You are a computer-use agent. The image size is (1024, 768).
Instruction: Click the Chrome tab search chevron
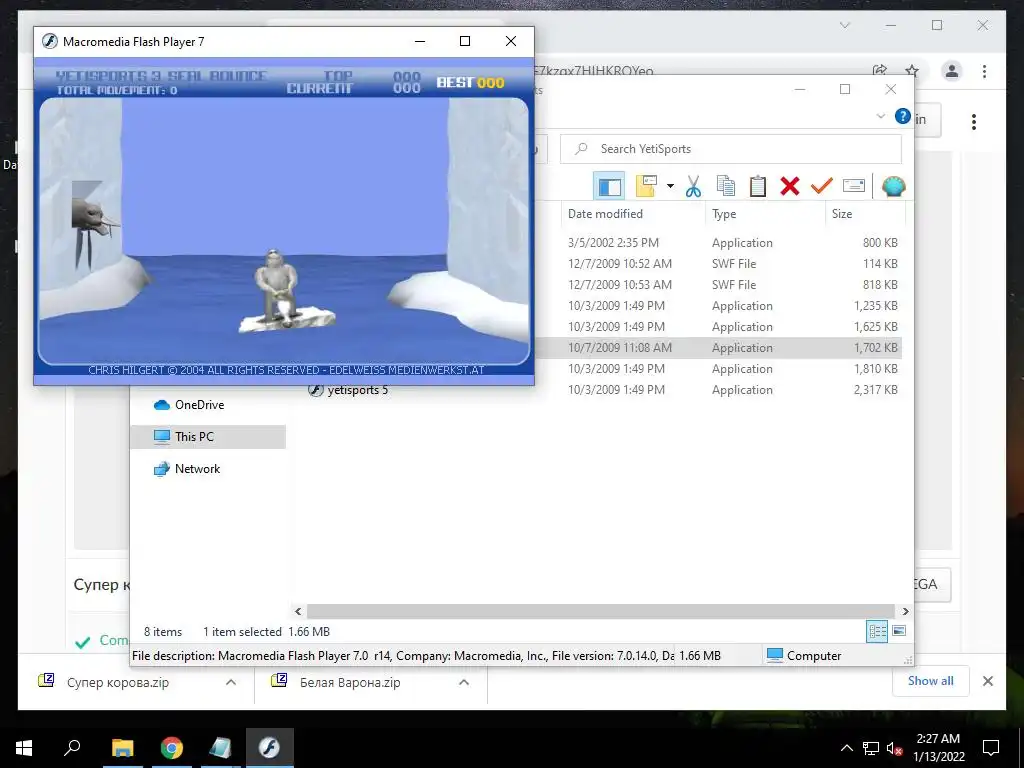point(844,25)
